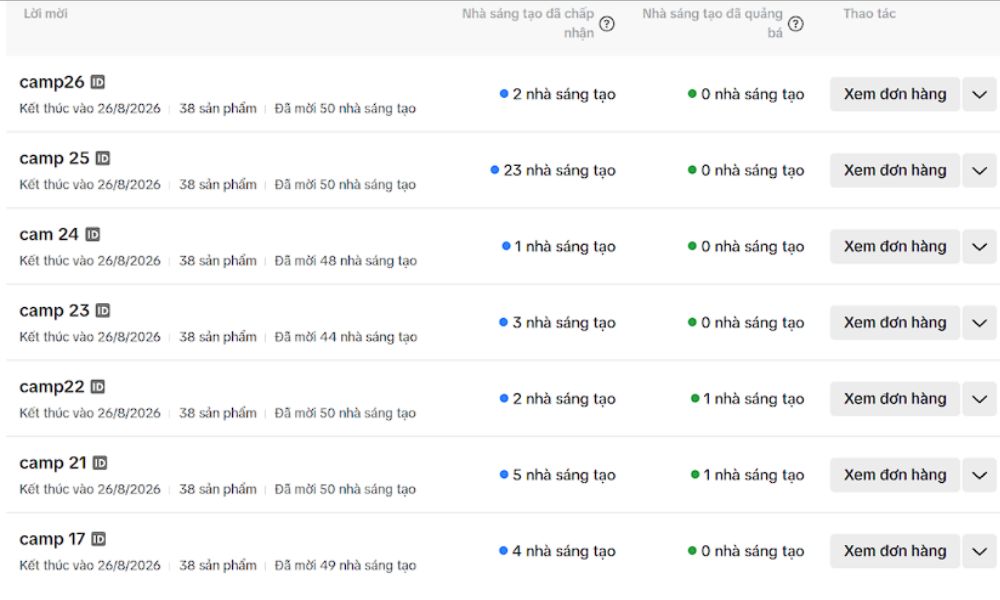Click 'Đã mời 44 nhà sáng tạo' text
This screenshot has width=1000, height=600.
(x=346, y=337)
